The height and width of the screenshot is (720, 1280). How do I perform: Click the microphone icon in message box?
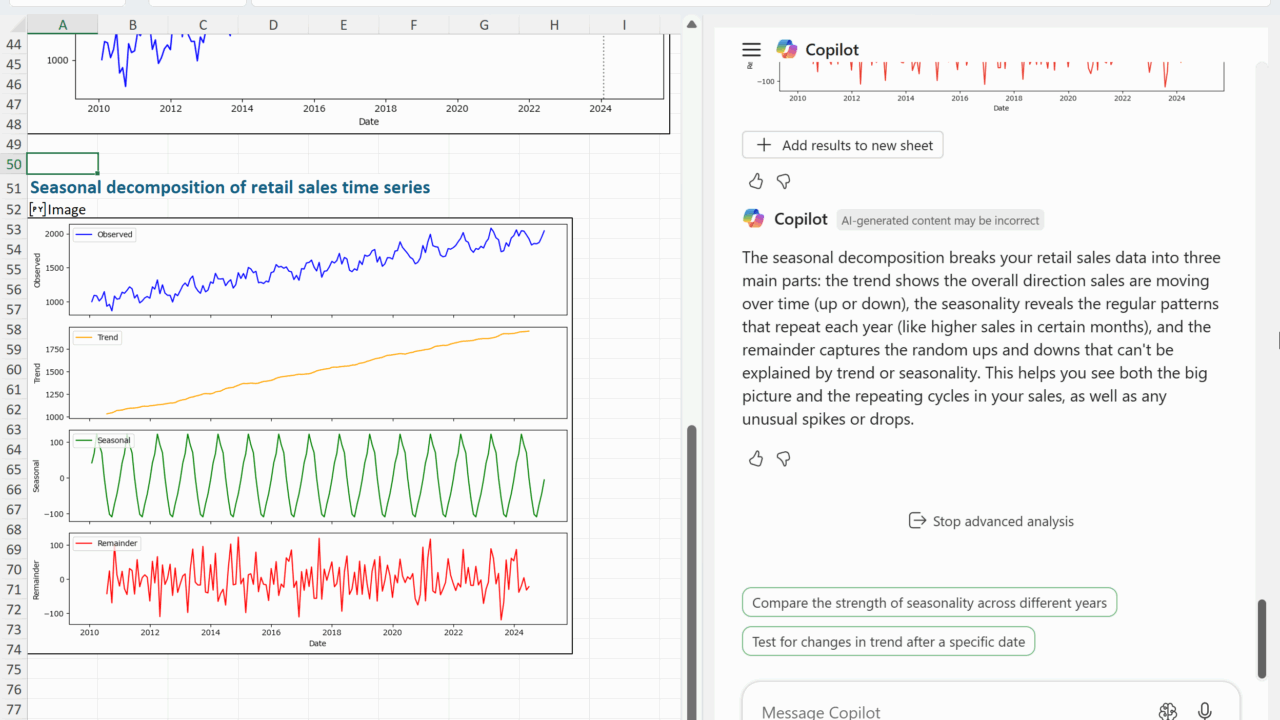point(1205,711)
